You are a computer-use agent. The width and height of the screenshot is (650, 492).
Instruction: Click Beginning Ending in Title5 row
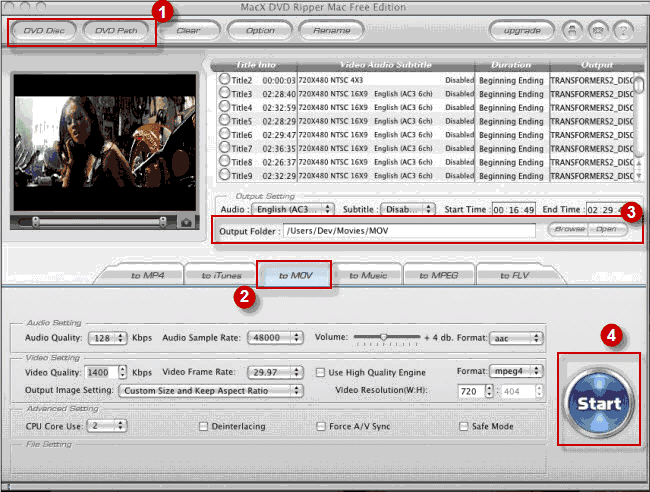[x=511, y=121]
